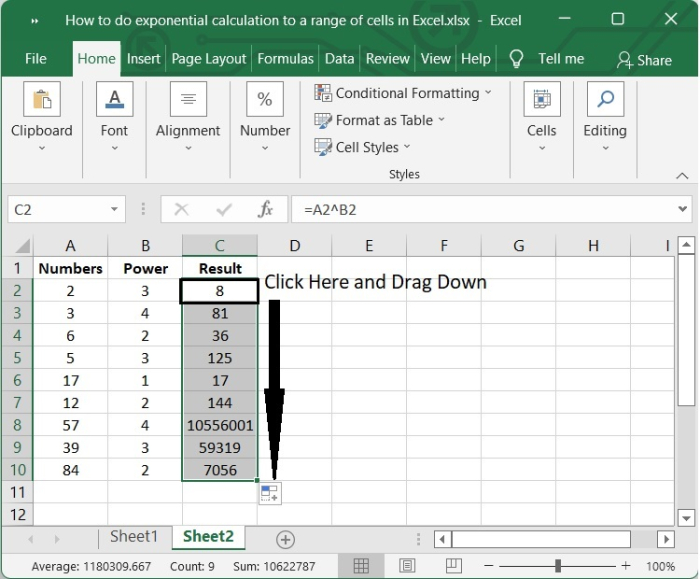Switch to the Sheet1 worksheet tab
Viewport: 700px width, 579px height.
[133, 537]
